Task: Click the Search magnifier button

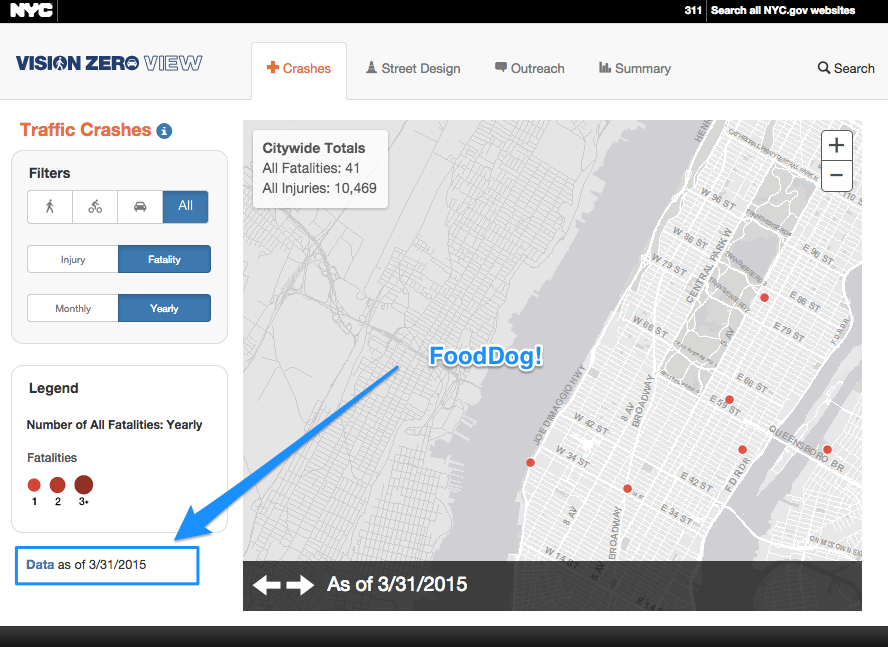Action: [846, 69]
